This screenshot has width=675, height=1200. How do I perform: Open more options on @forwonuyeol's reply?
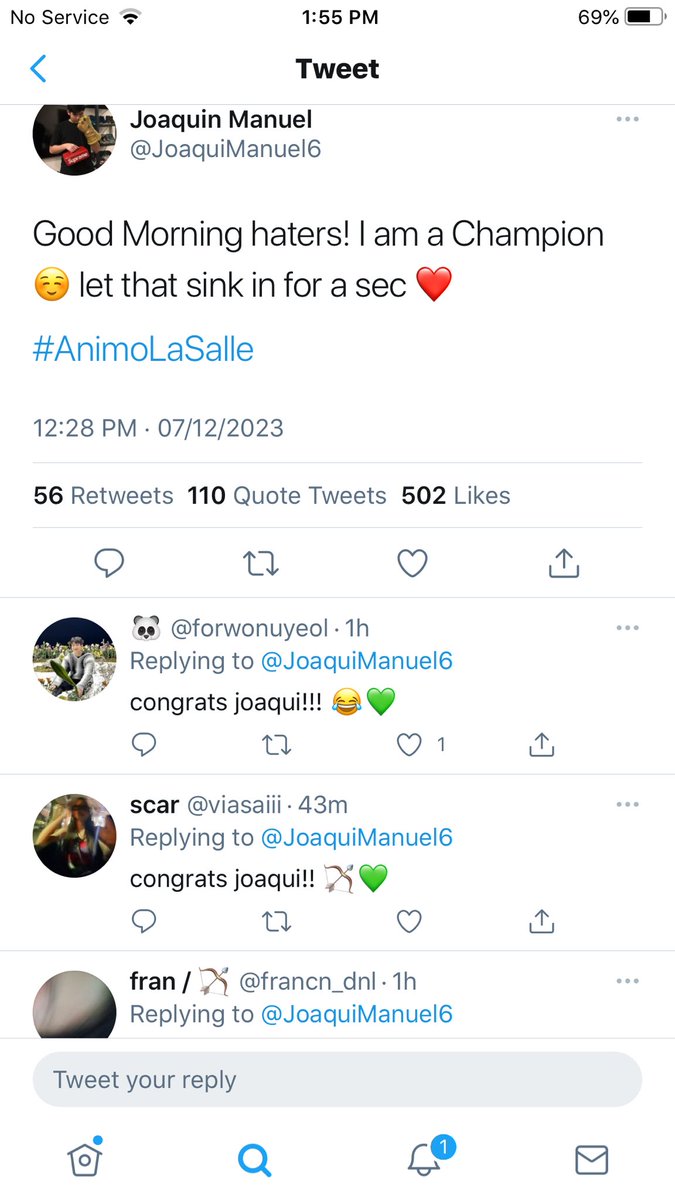627,628
